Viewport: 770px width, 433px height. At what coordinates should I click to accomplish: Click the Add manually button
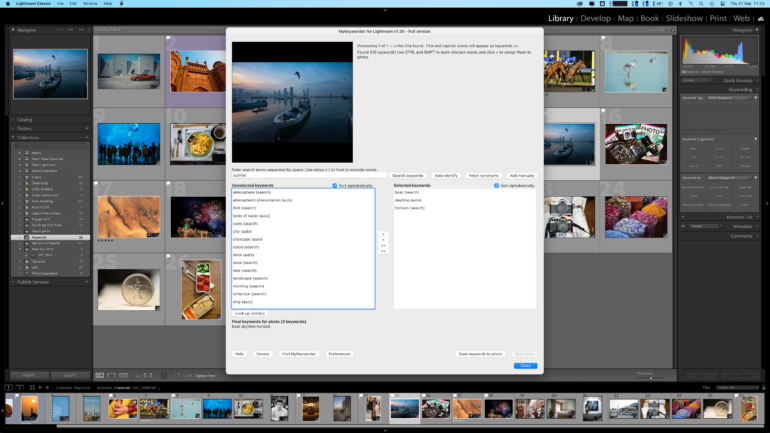point(522,176)
